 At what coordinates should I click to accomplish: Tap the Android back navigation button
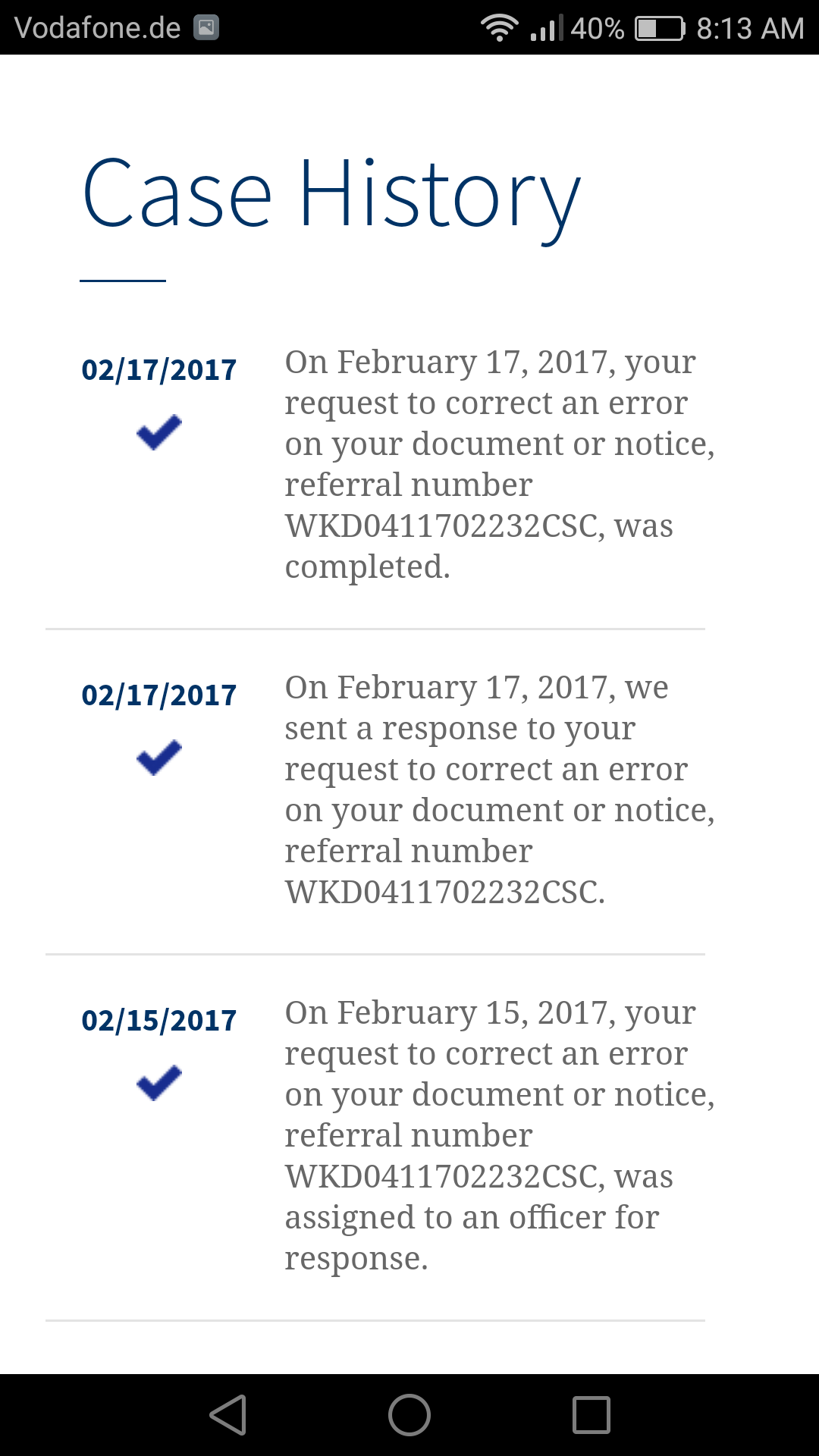coord(228,1415)
